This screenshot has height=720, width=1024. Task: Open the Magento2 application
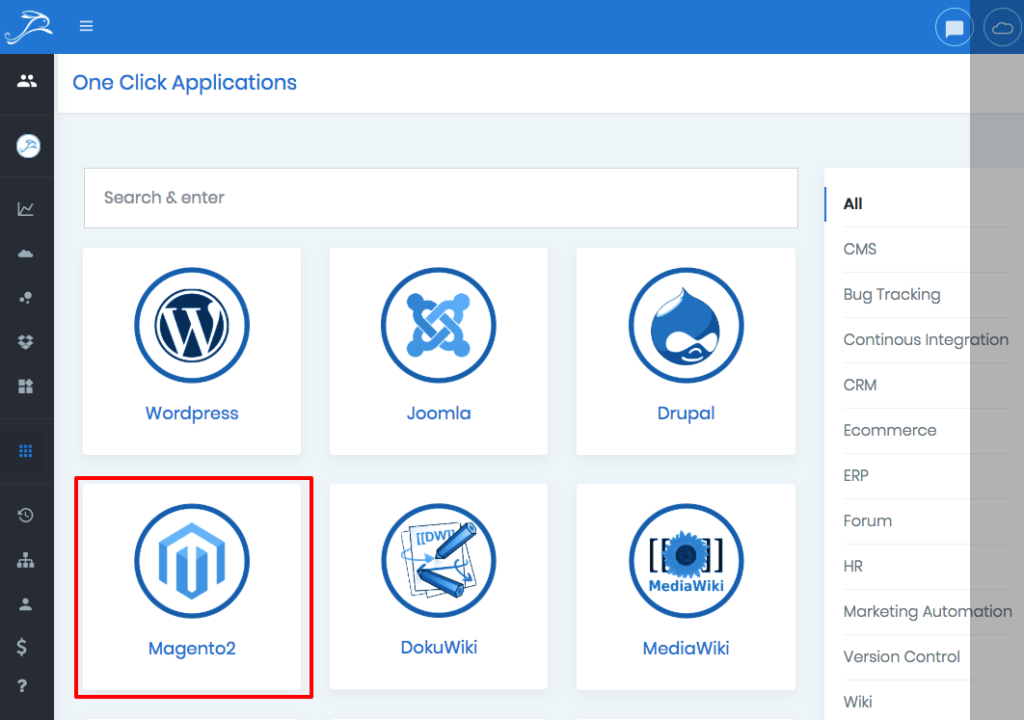click(192, 586)
